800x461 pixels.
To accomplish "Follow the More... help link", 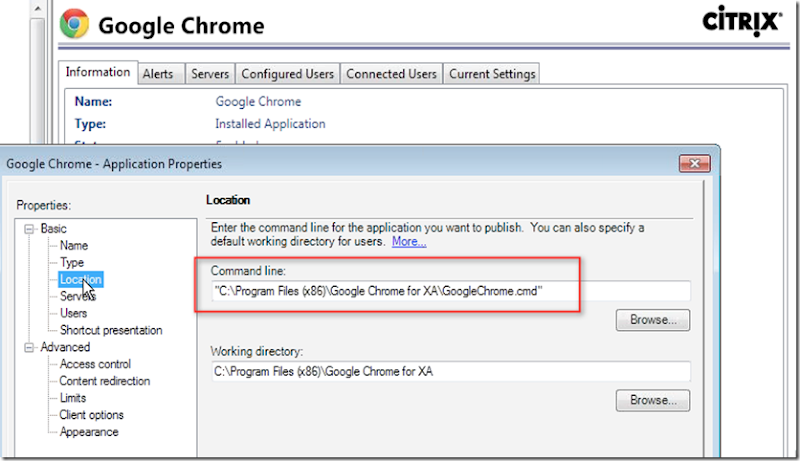I will (409, 242).
